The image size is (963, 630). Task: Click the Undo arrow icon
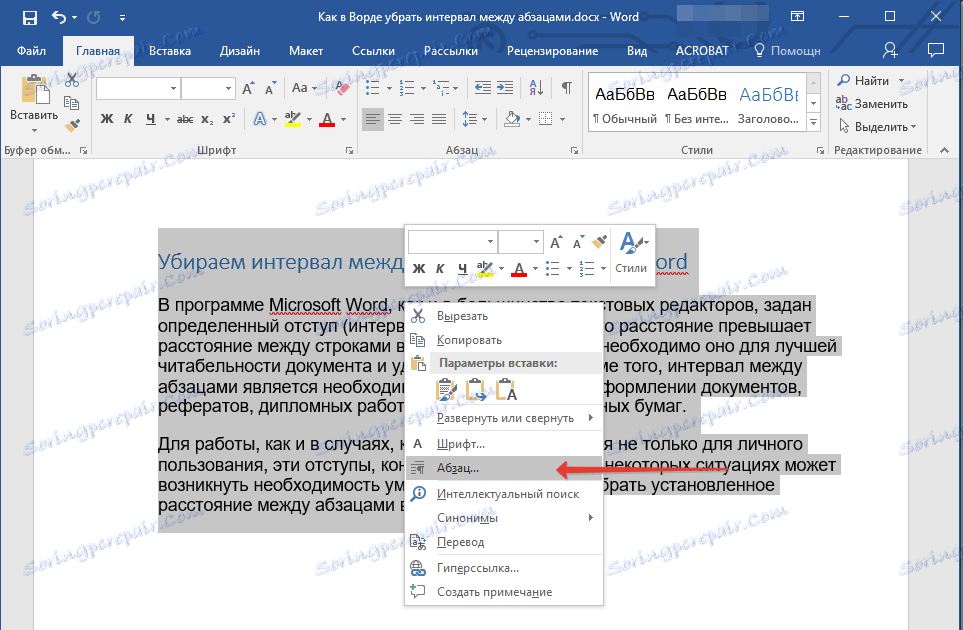click(x=59, y=17)
